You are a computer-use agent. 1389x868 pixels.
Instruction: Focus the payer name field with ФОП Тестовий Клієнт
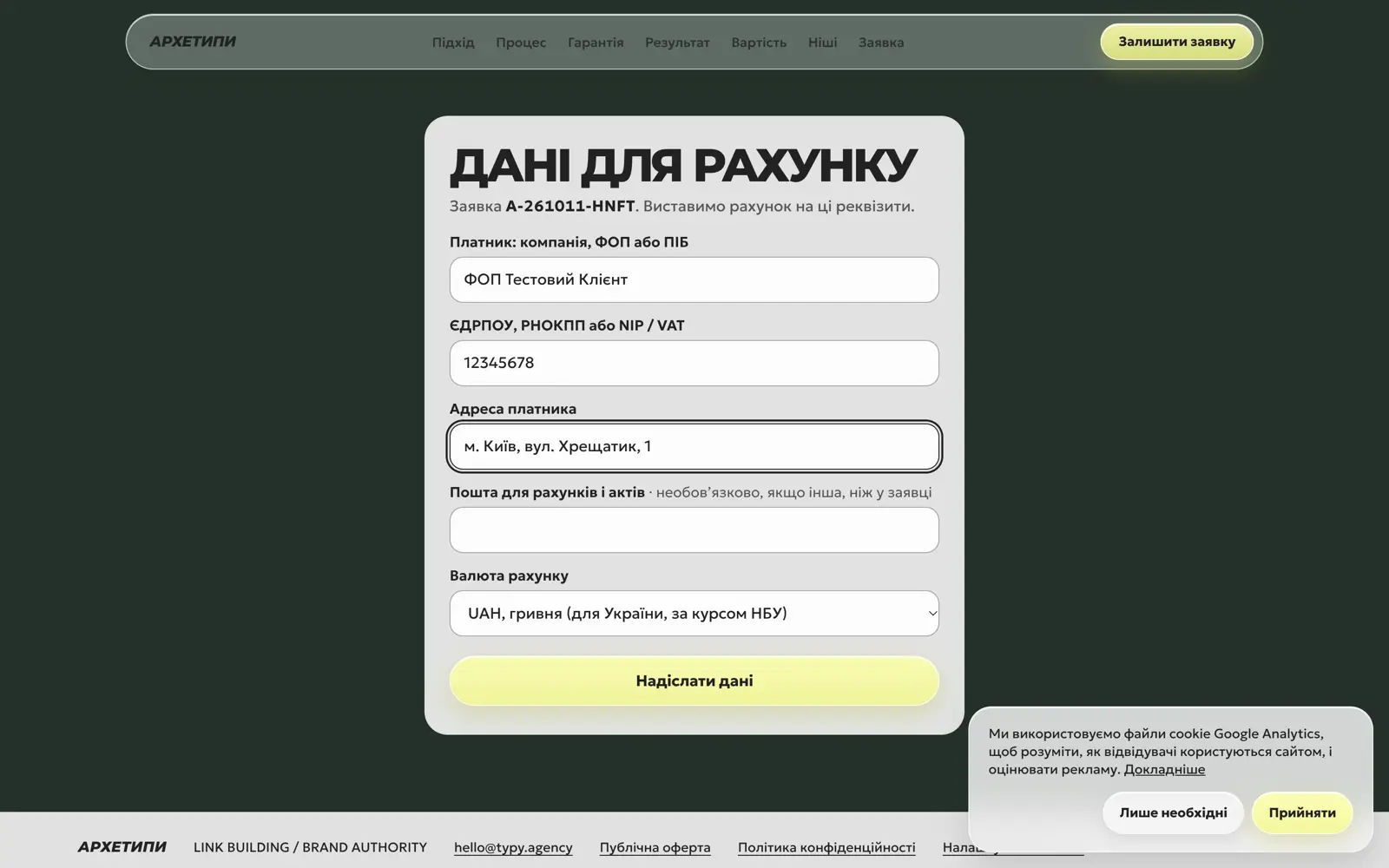coord(694,279)
